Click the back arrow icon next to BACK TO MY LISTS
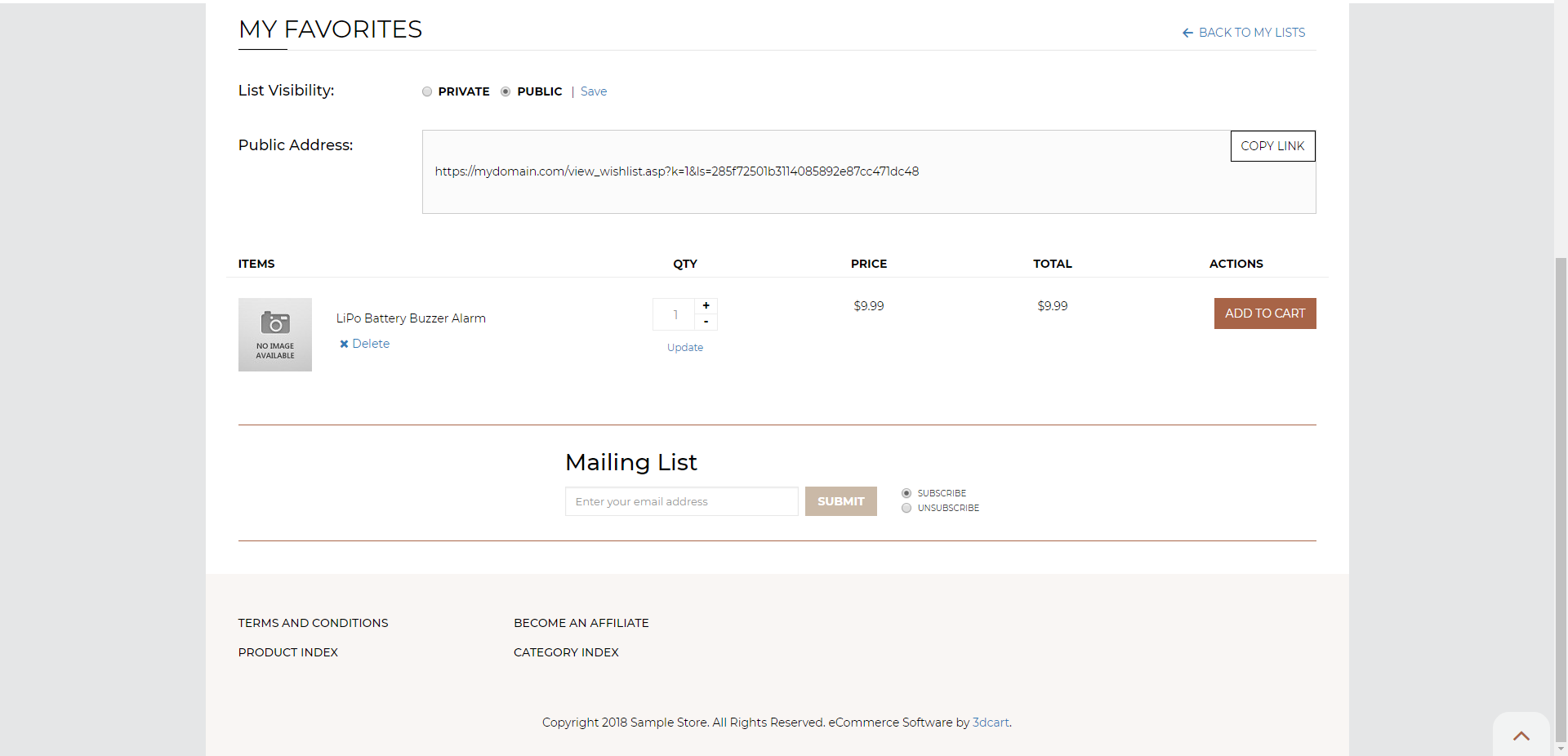1568x756 pixels. pos(1188,33)
